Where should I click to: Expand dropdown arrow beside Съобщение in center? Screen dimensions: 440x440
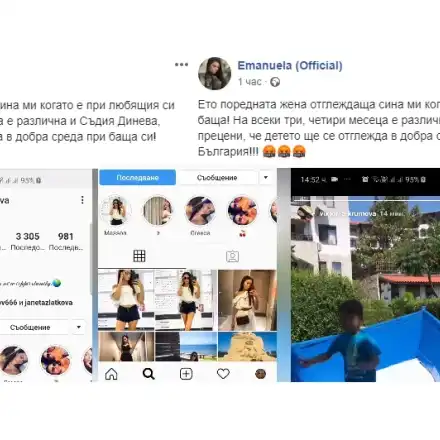click(266, 177)
